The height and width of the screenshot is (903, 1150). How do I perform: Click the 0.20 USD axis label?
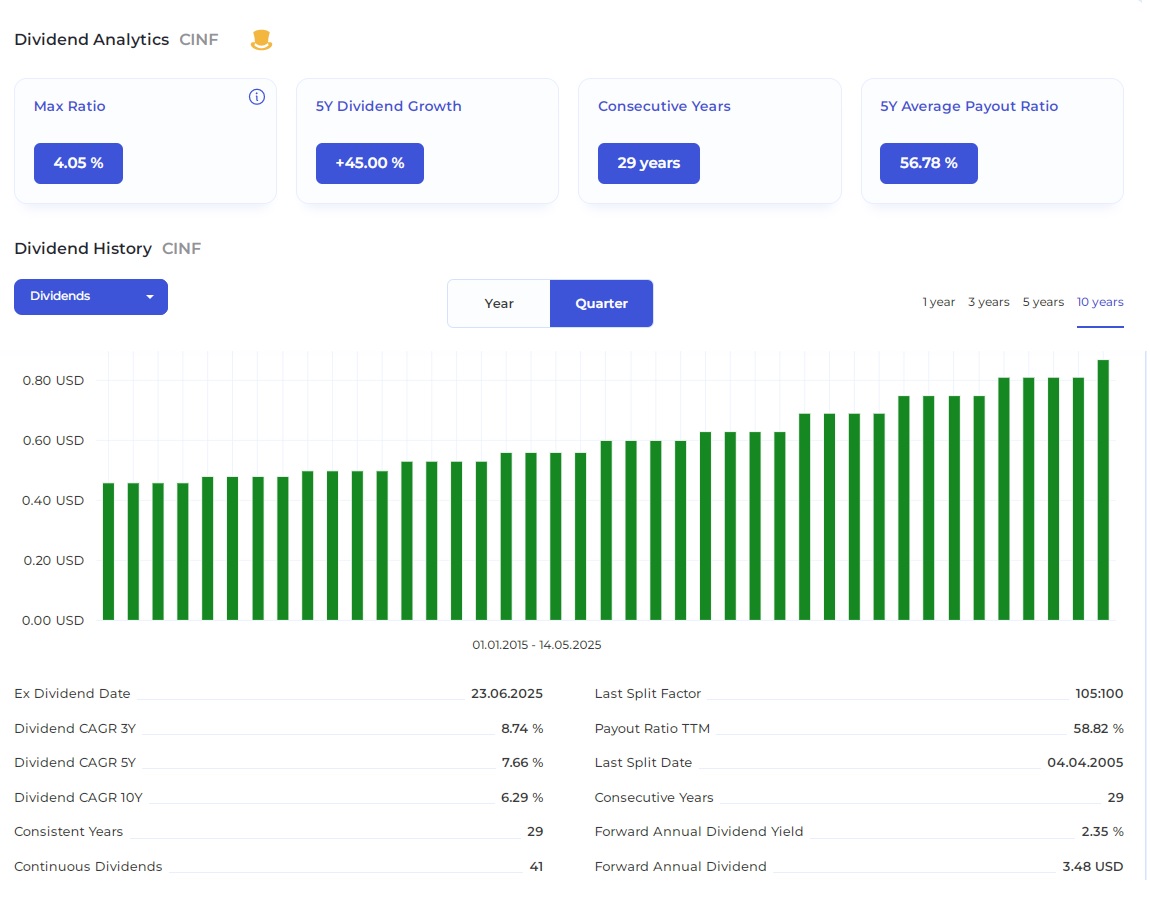(53, 560)
